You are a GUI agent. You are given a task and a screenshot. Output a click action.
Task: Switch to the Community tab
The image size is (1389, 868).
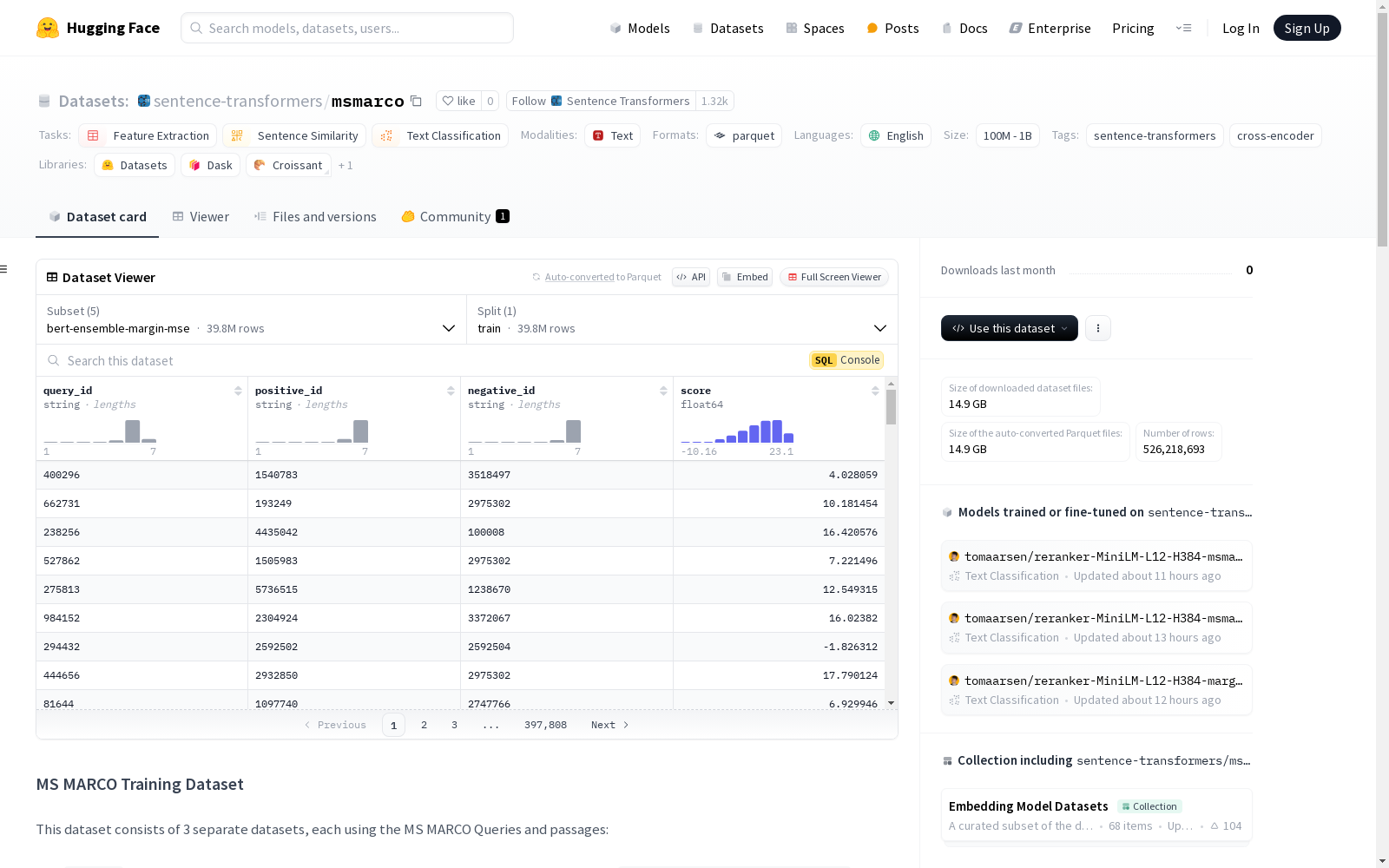(455, 216)
